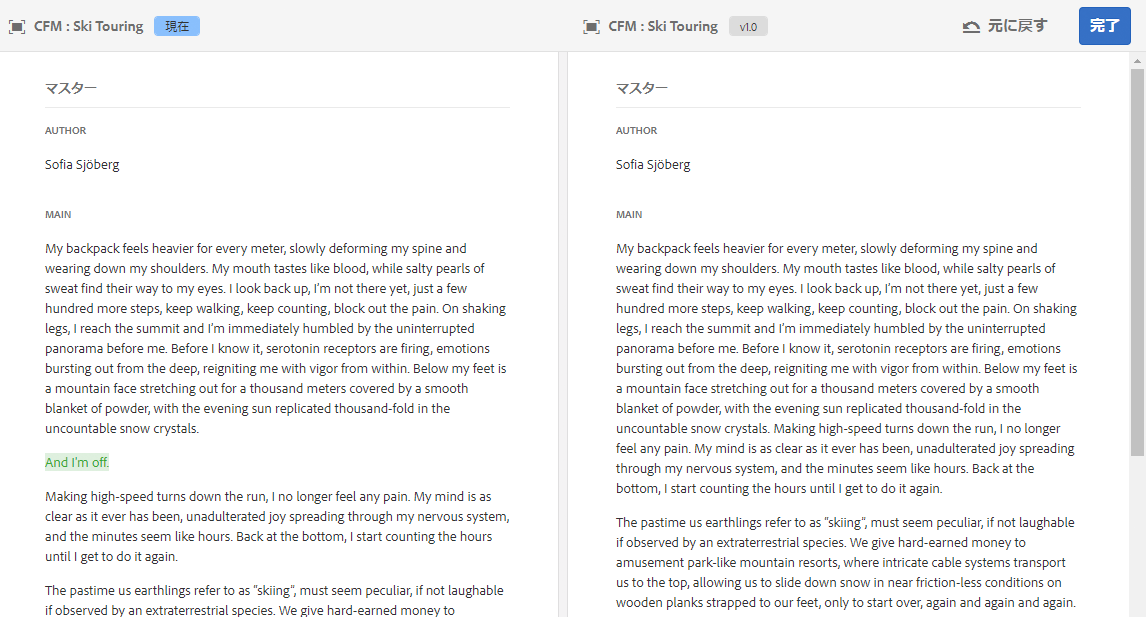Click the AUTHOR label in right pane
Viewport: 1146px width, 617px height.
click(x=636, y=130)
